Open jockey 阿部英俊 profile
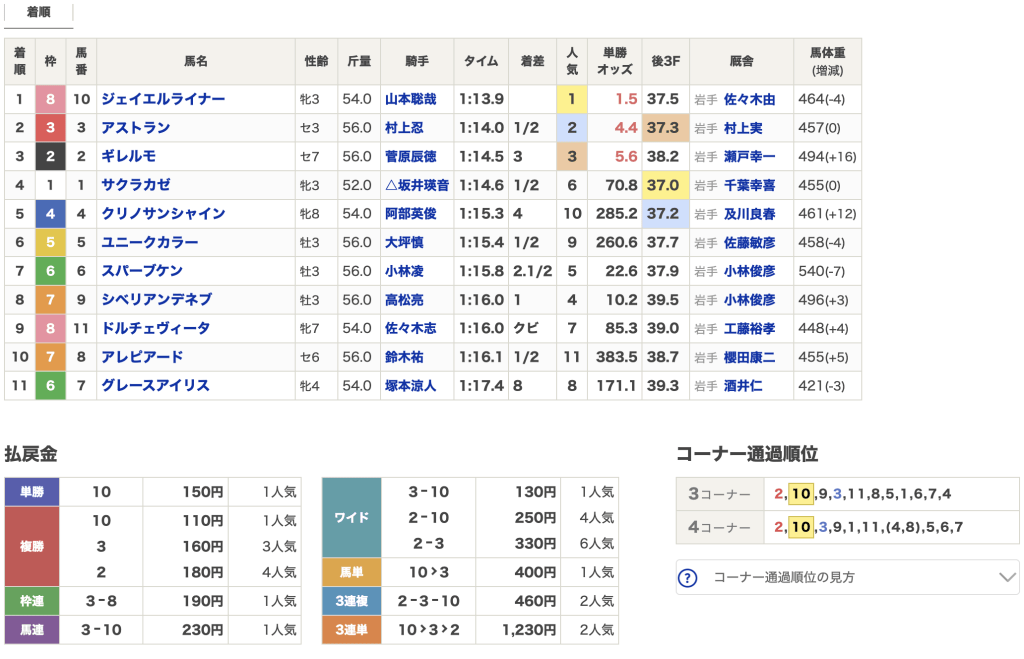 click(411, 214)
